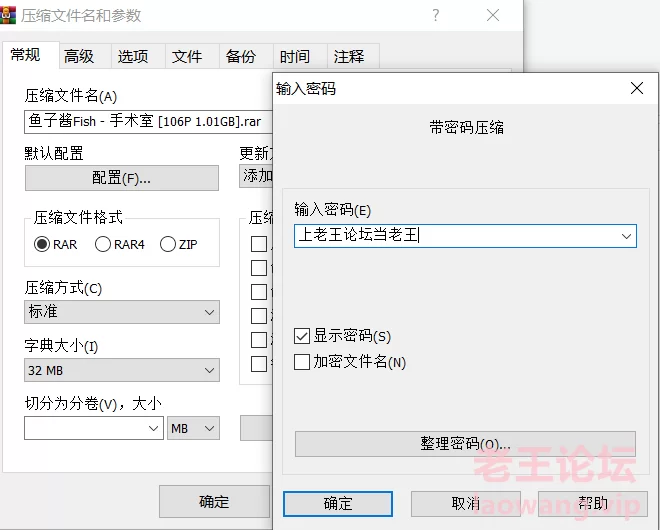Click the 压缩文件格式 group label
The height and width of the screenshot is (530, 660).
78,218
